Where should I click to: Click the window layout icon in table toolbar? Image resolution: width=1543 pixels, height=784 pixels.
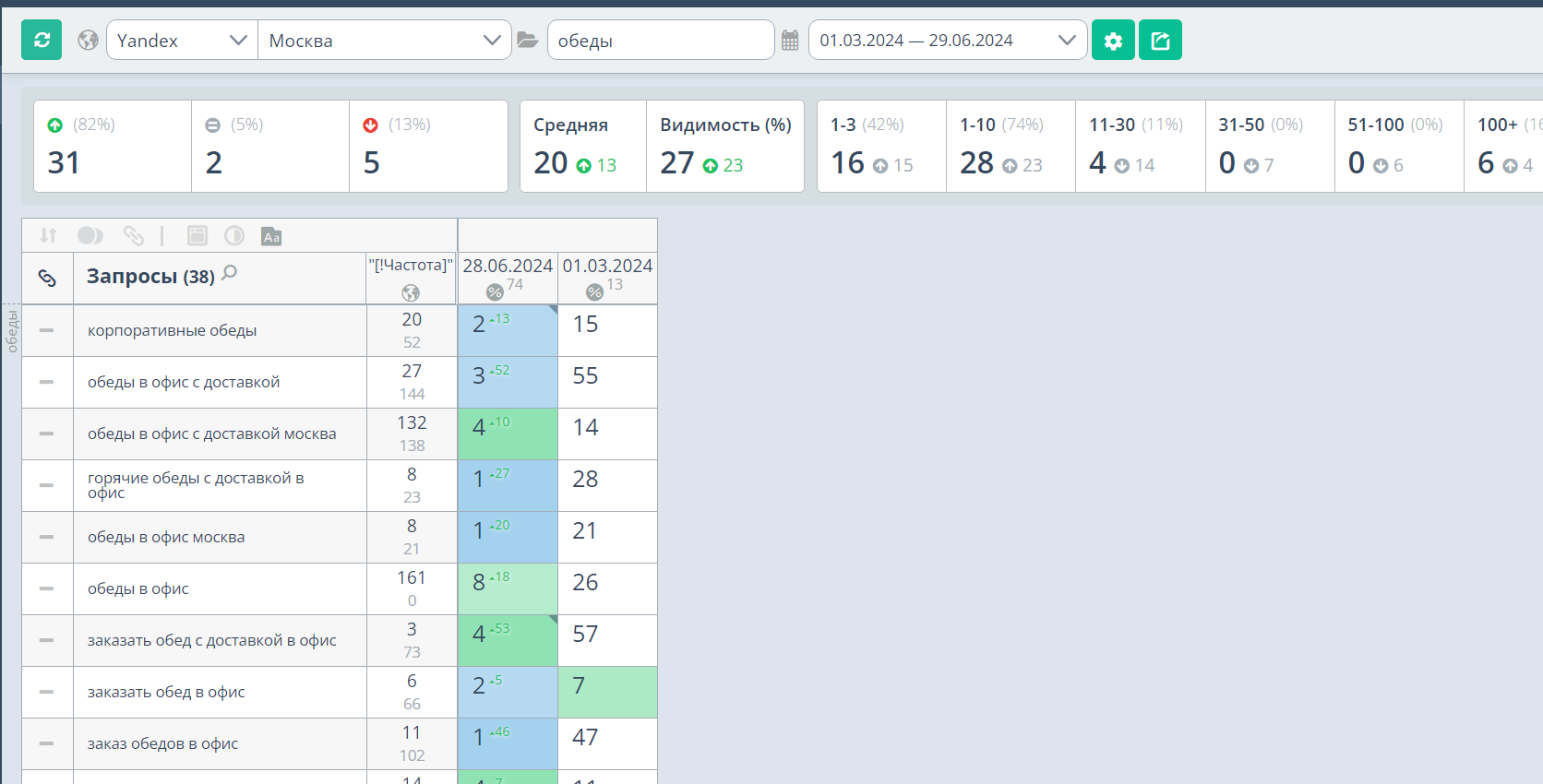[x=197, y=235]
